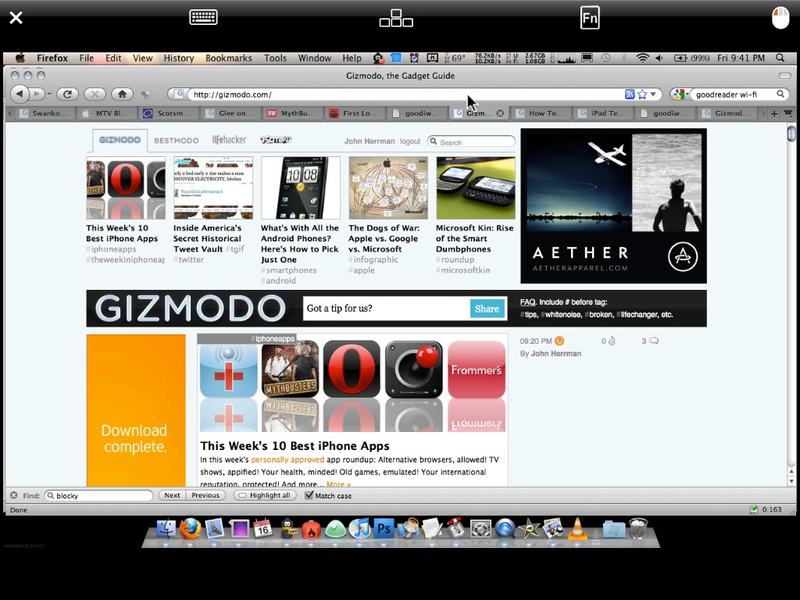This screenshot has height=600, width=800.
Task: Select the BESTMODO site tab
Action: [x=177, y=140]
